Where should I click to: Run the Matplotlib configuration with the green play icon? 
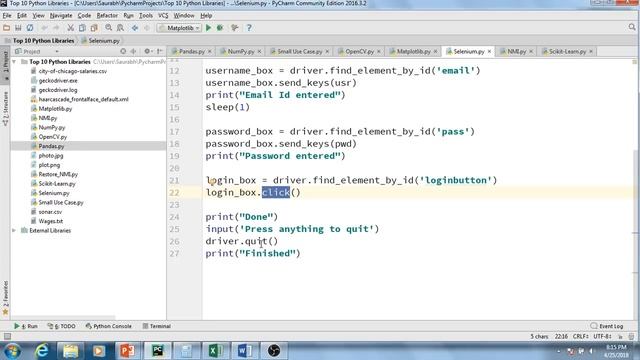coord(208,28)
